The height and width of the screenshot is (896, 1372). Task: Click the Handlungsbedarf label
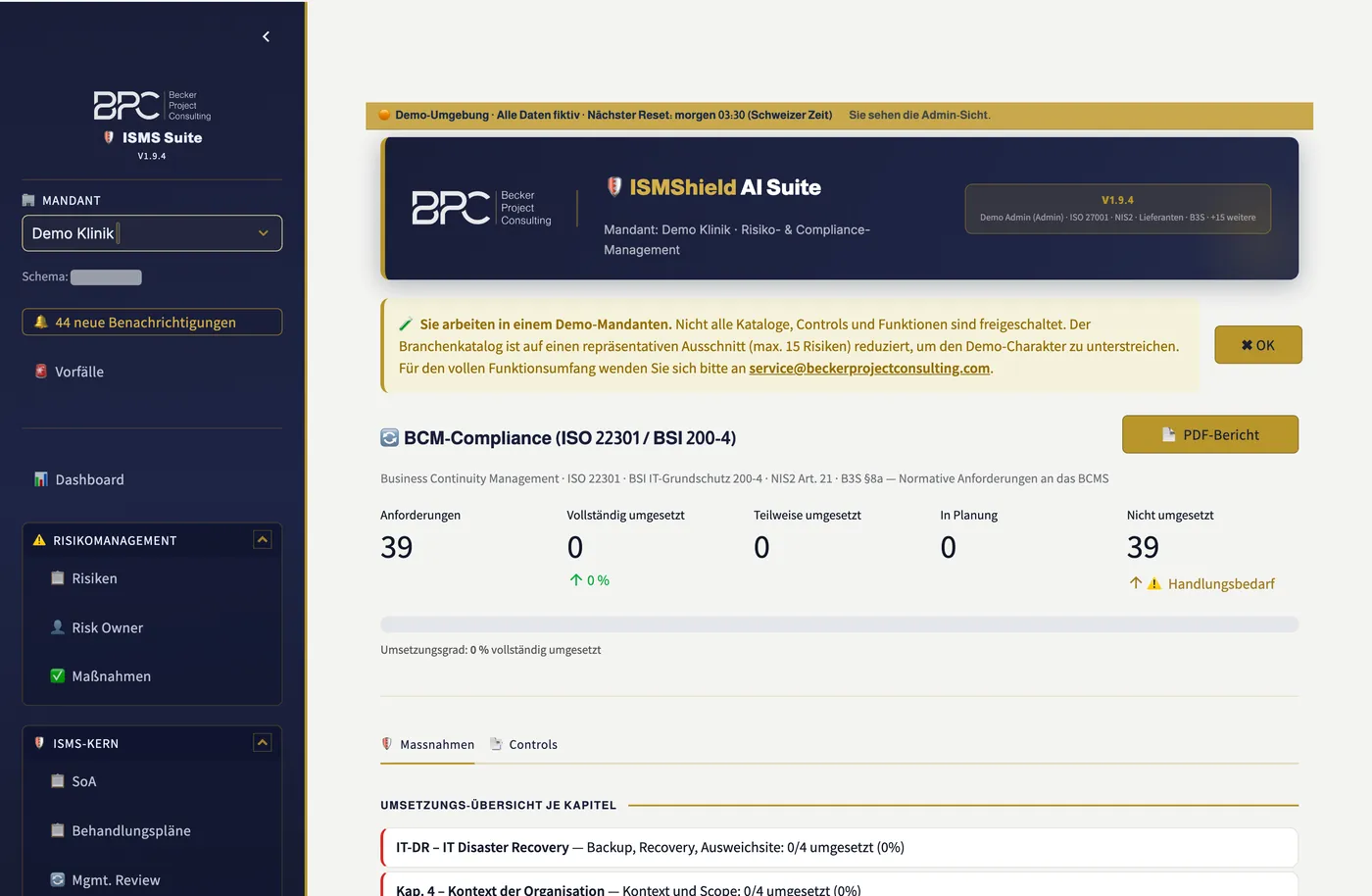click(x=1221, y=584)
